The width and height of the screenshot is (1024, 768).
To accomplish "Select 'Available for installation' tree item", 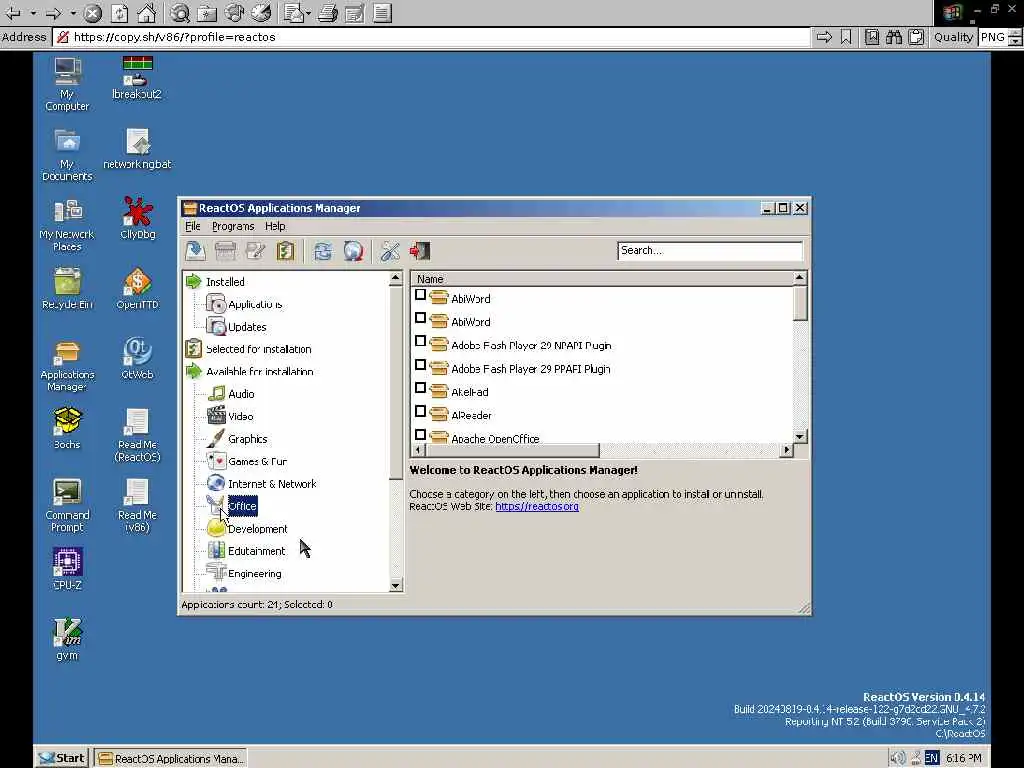I will [x=259, y=372].
